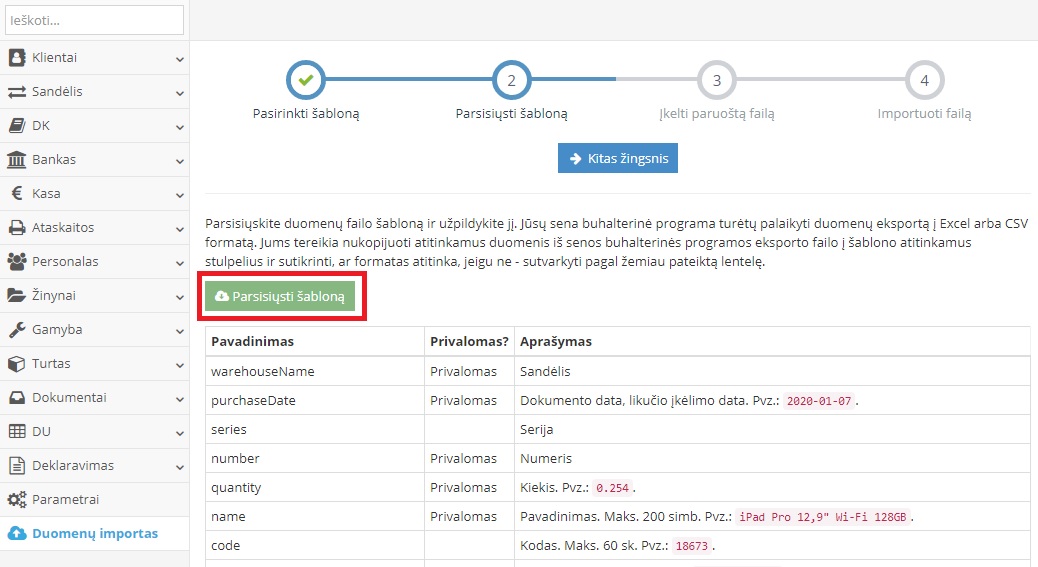
Task: Click the Sandėlis transfer arrows icon
Action: click(17, 92)
